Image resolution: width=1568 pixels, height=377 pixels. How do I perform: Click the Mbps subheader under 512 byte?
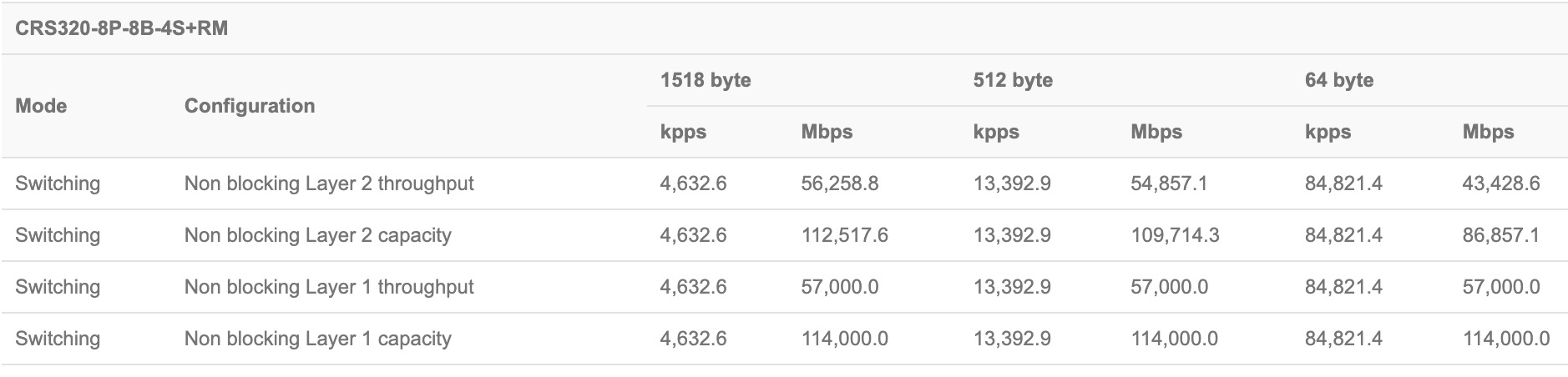[x=1156, y=132]
